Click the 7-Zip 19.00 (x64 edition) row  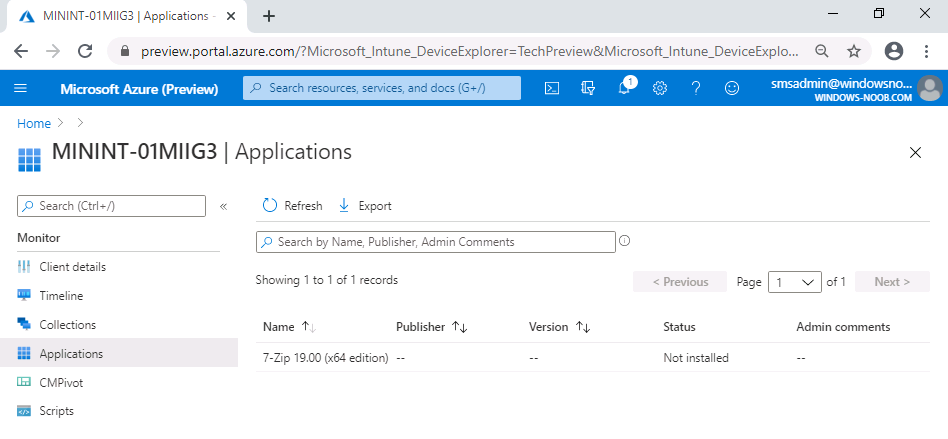point(592,357)
